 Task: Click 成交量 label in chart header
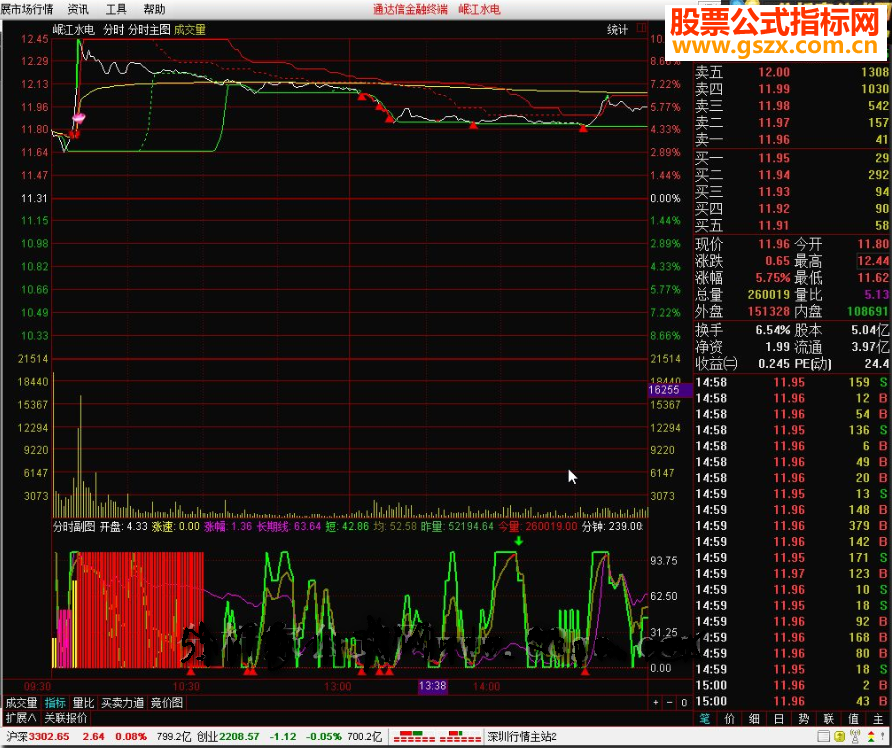point(190,30)
